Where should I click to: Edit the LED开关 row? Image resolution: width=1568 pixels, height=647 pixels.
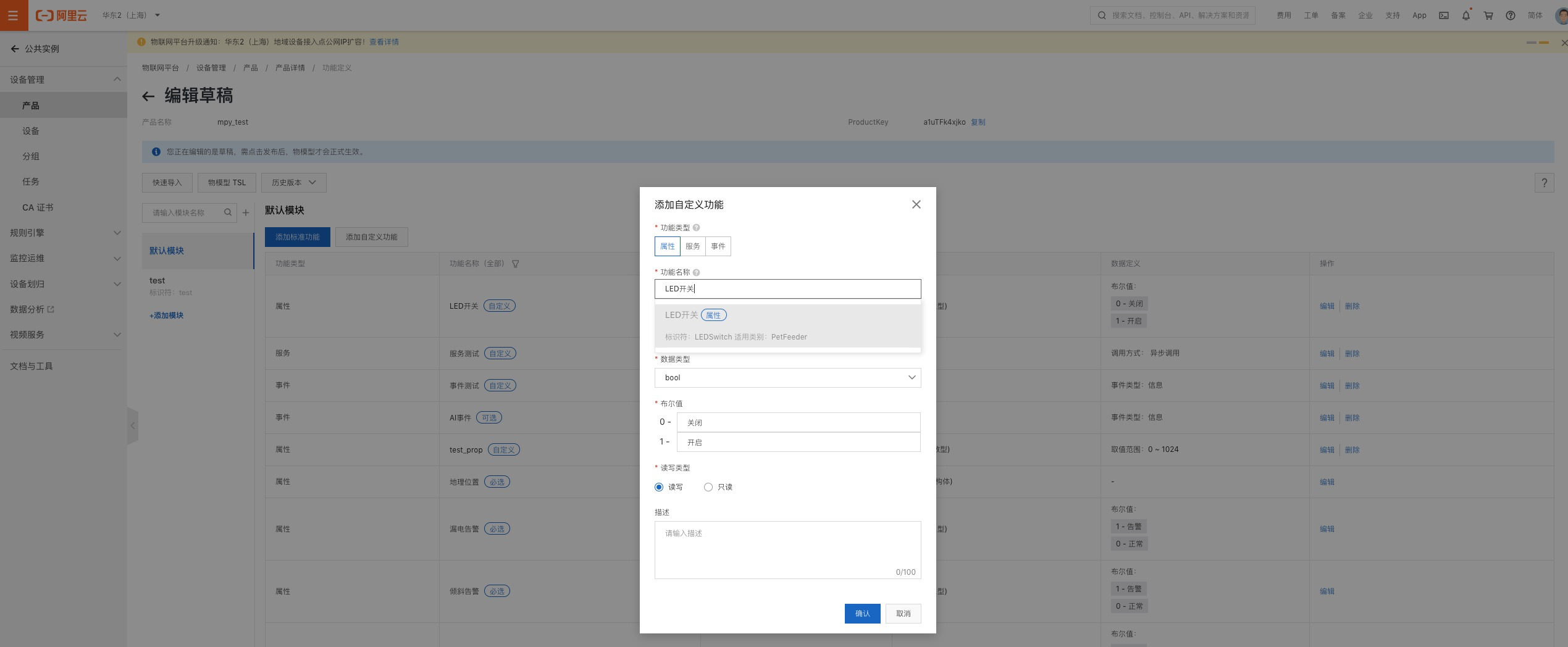[1327, 306]
